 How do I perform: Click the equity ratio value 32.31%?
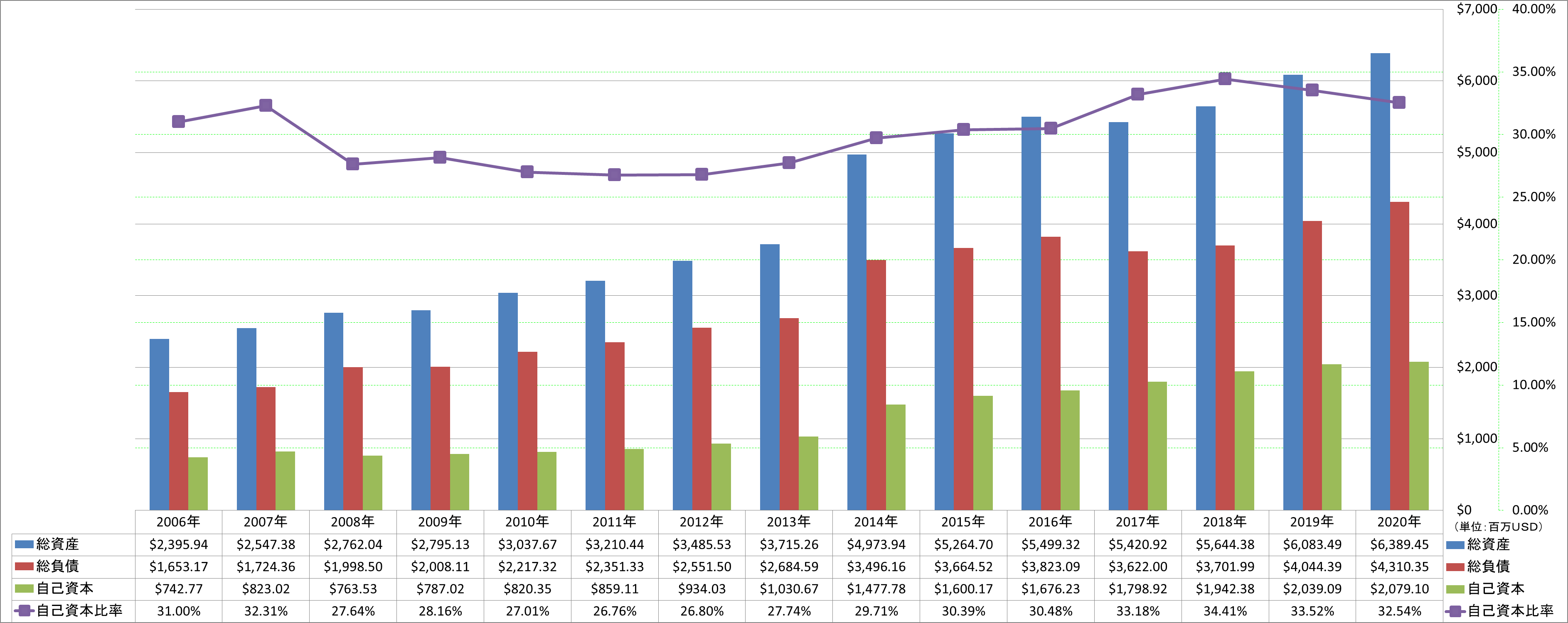pyautogui.click(x=266, y=611)
